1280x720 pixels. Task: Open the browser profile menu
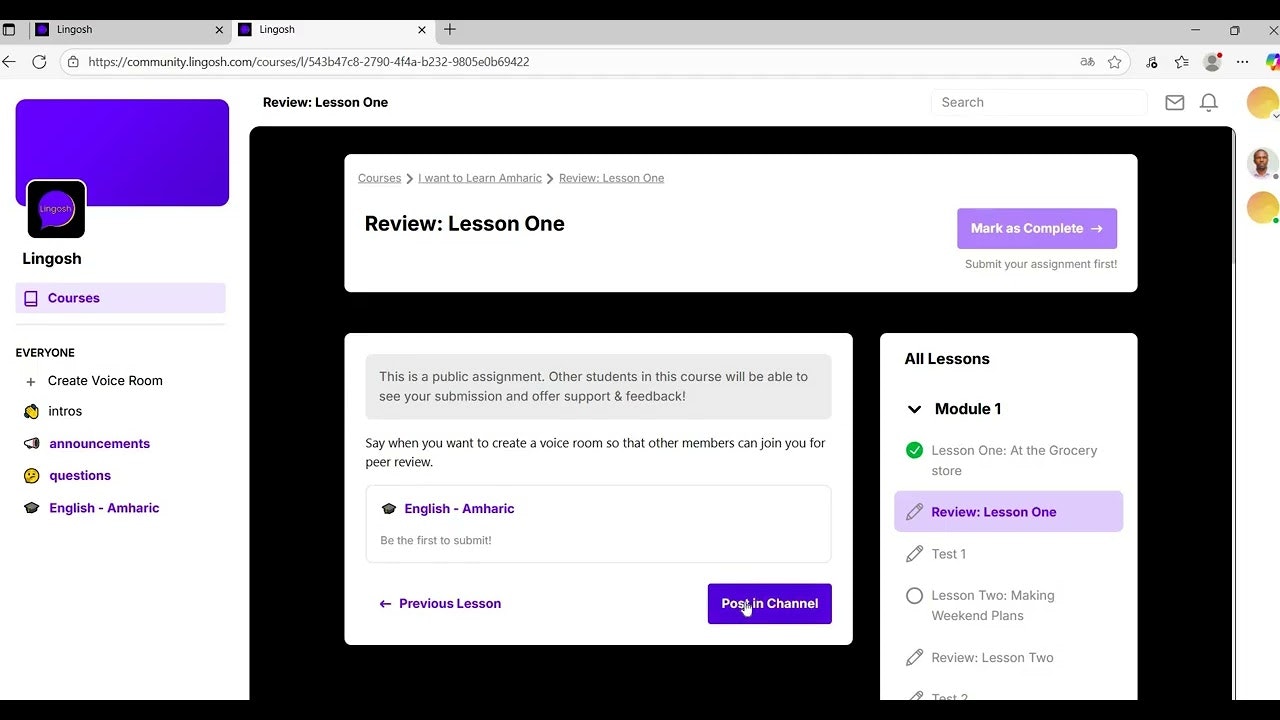click(x=1211, y=61)
